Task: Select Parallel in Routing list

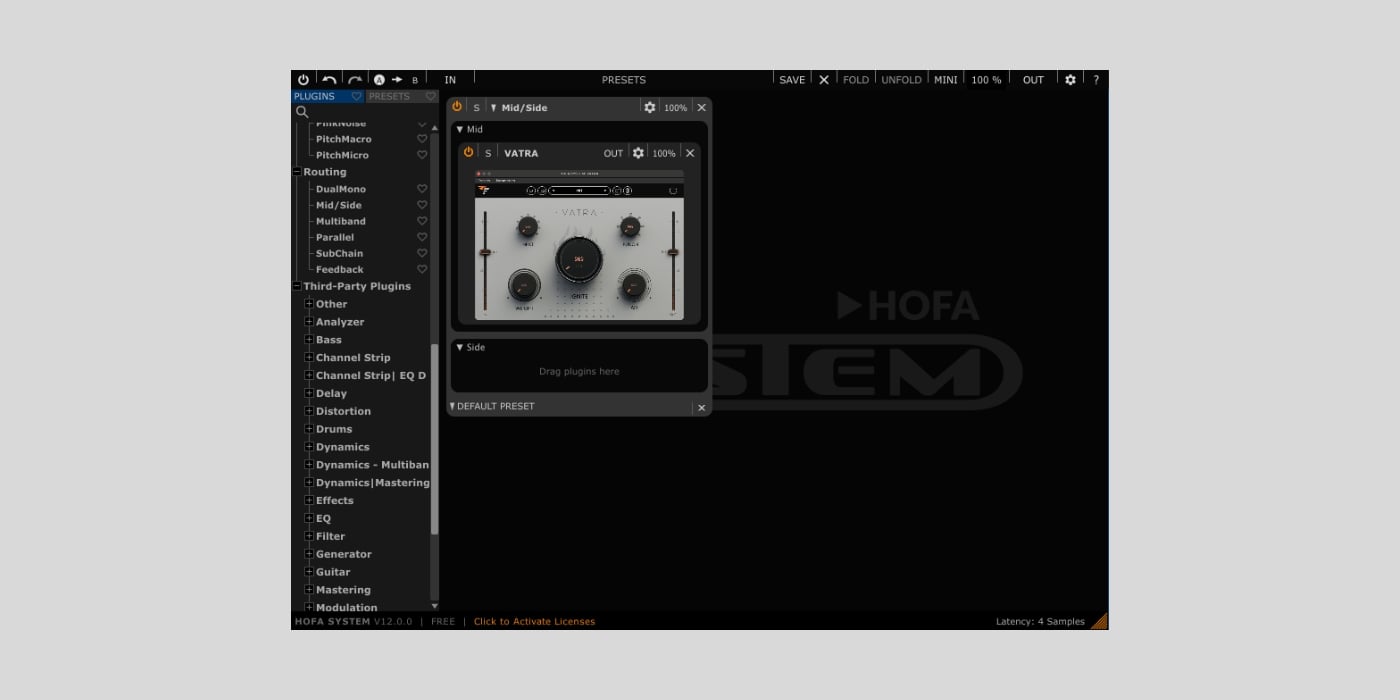Action: click(335, 237)
